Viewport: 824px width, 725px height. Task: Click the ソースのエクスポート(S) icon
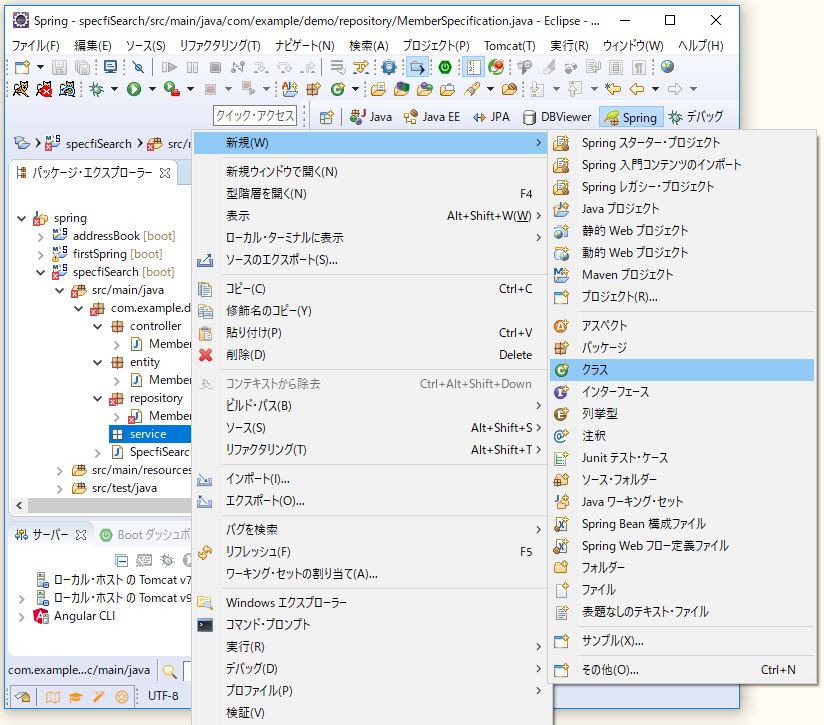205,260
